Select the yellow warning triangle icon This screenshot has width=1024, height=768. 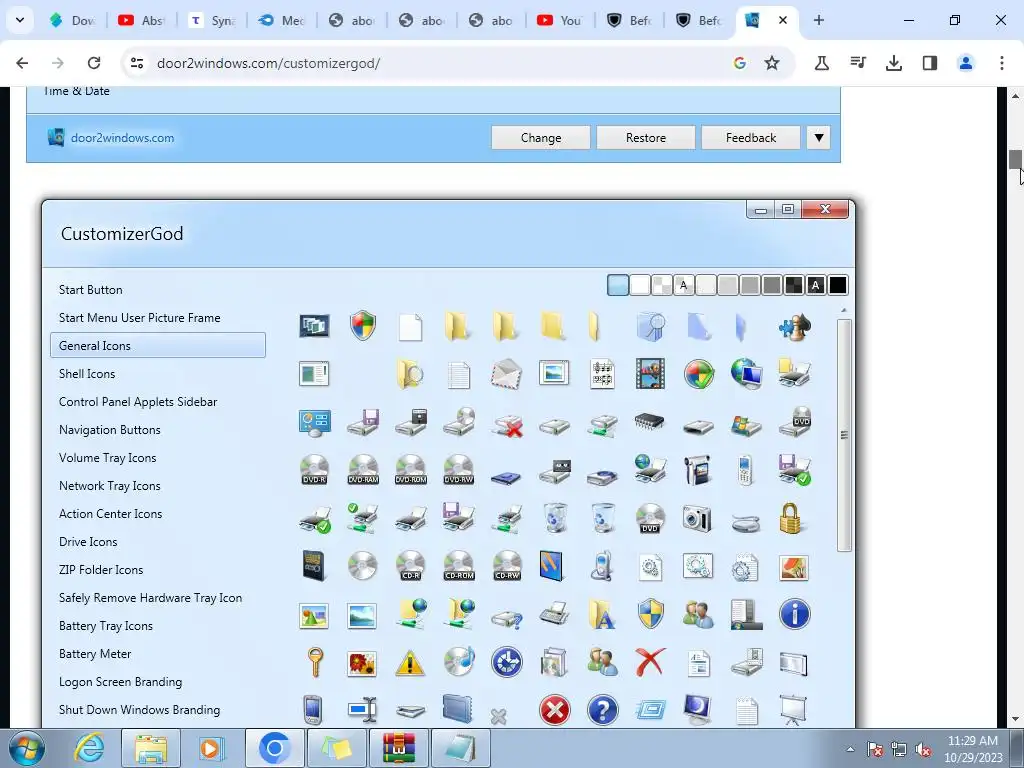pos(410,663)
